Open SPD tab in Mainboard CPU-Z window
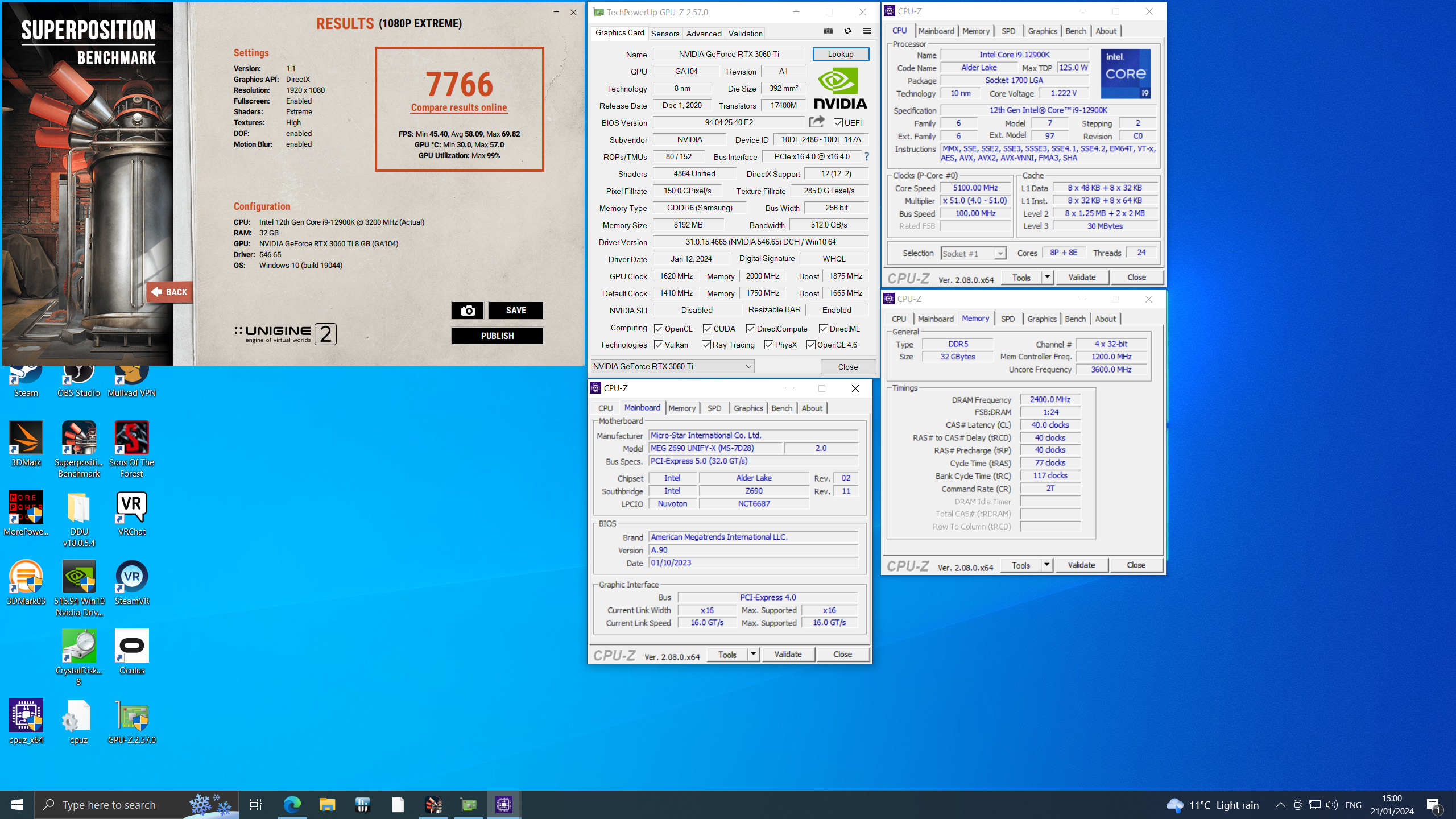Screen dimensions: 1456x819 pos(714,408)
